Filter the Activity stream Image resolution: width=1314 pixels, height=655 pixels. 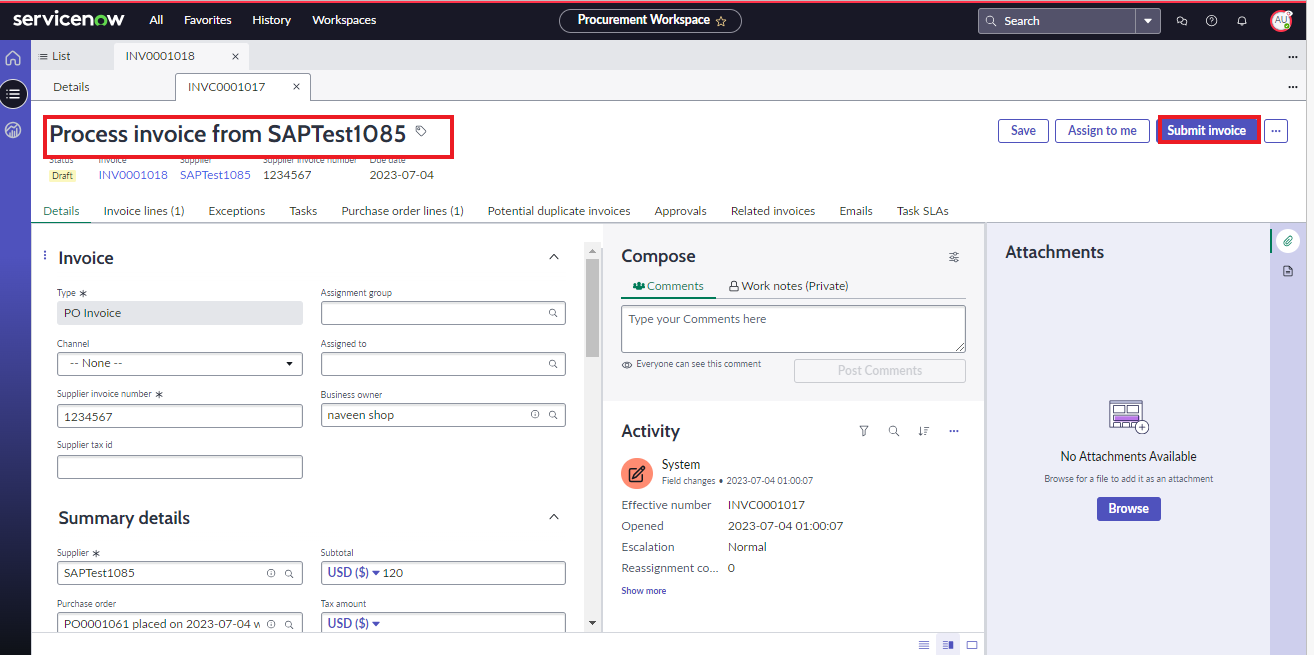(x=864, y=431)
